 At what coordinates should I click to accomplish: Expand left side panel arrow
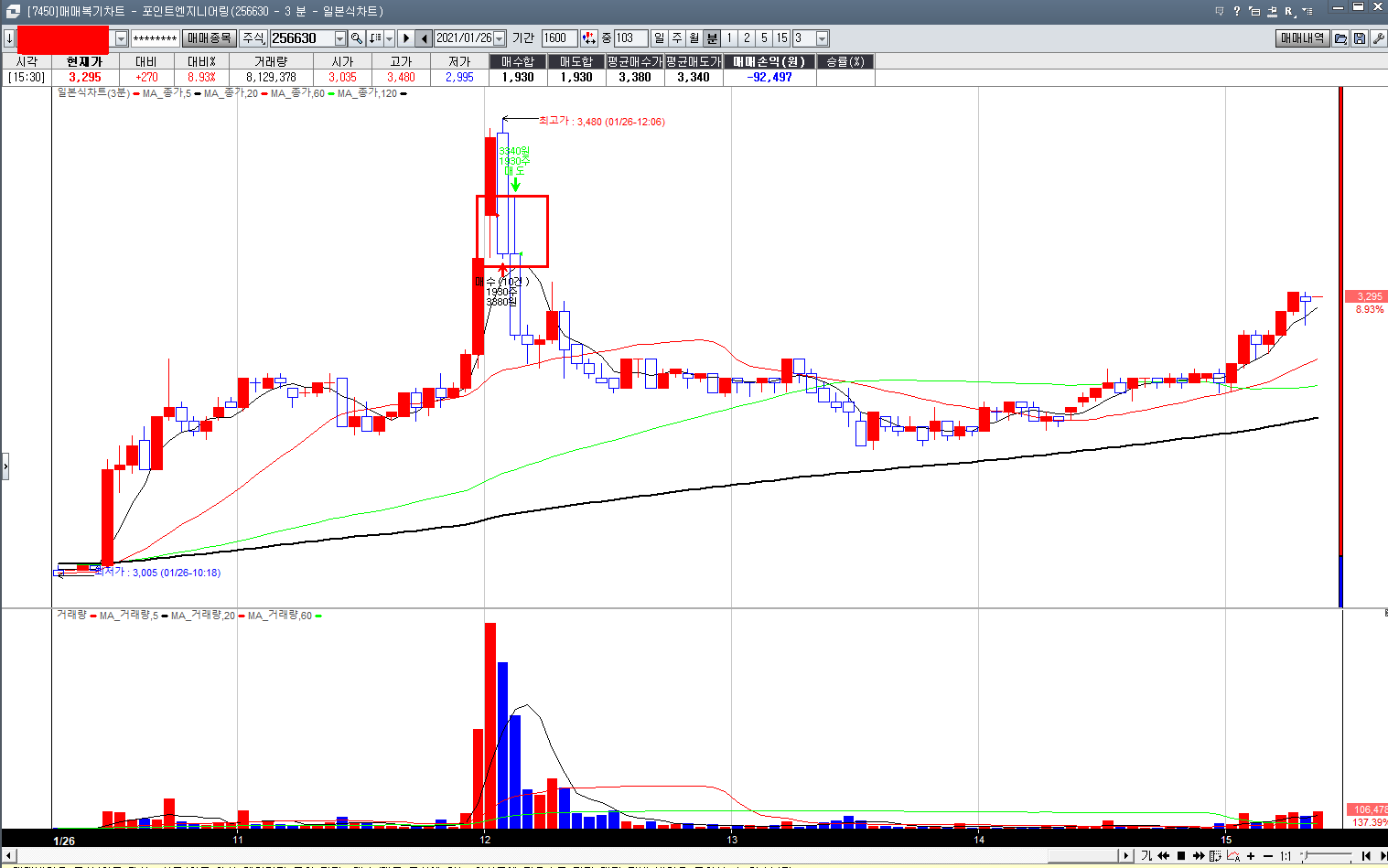point(5,466)
